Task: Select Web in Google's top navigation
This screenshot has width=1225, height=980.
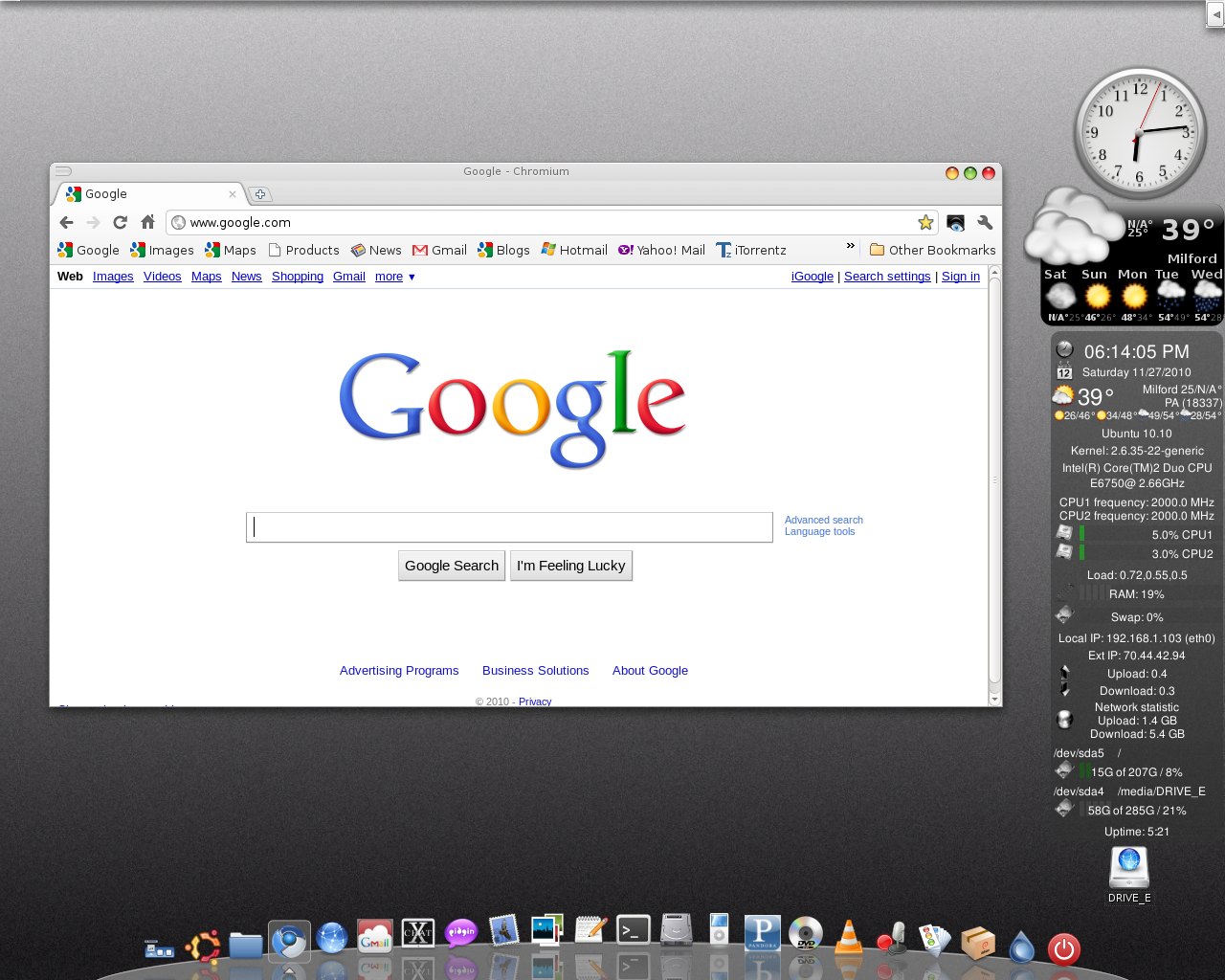Action: pyautogui.click(x=70, y=277)
